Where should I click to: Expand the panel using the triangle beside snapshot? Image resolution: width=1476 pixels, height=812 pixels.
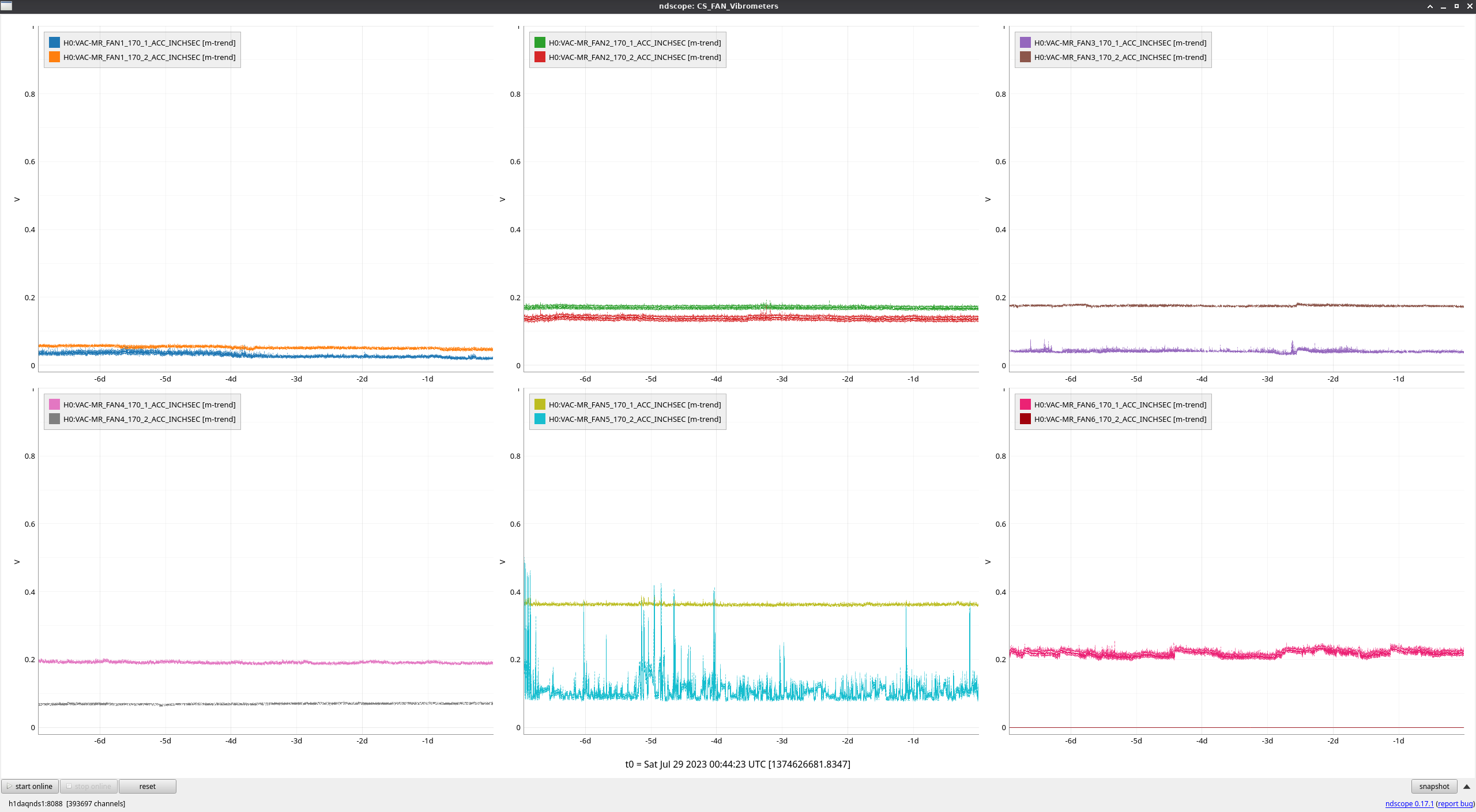(1467, 786)
